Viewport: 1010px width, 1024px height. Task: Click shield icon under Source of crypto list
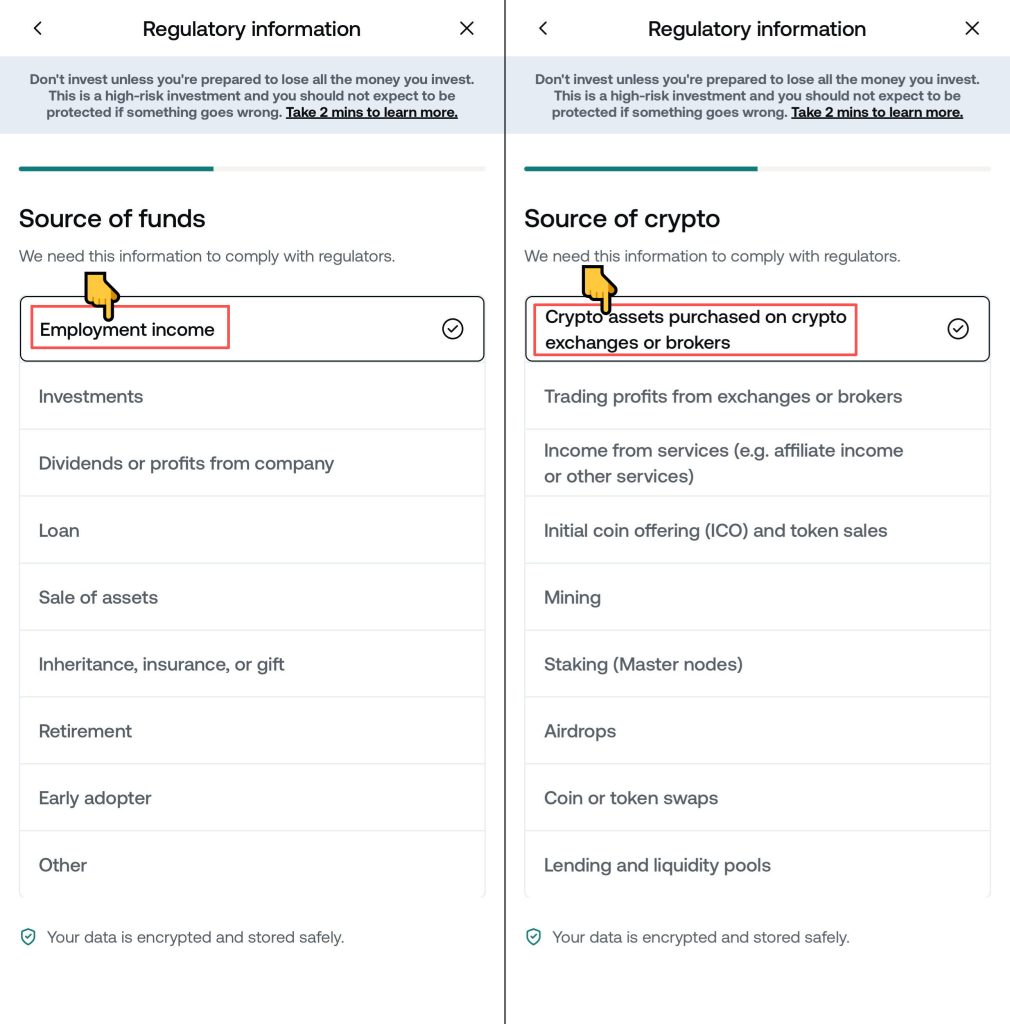pyautogui.click(x=533, y=937)
